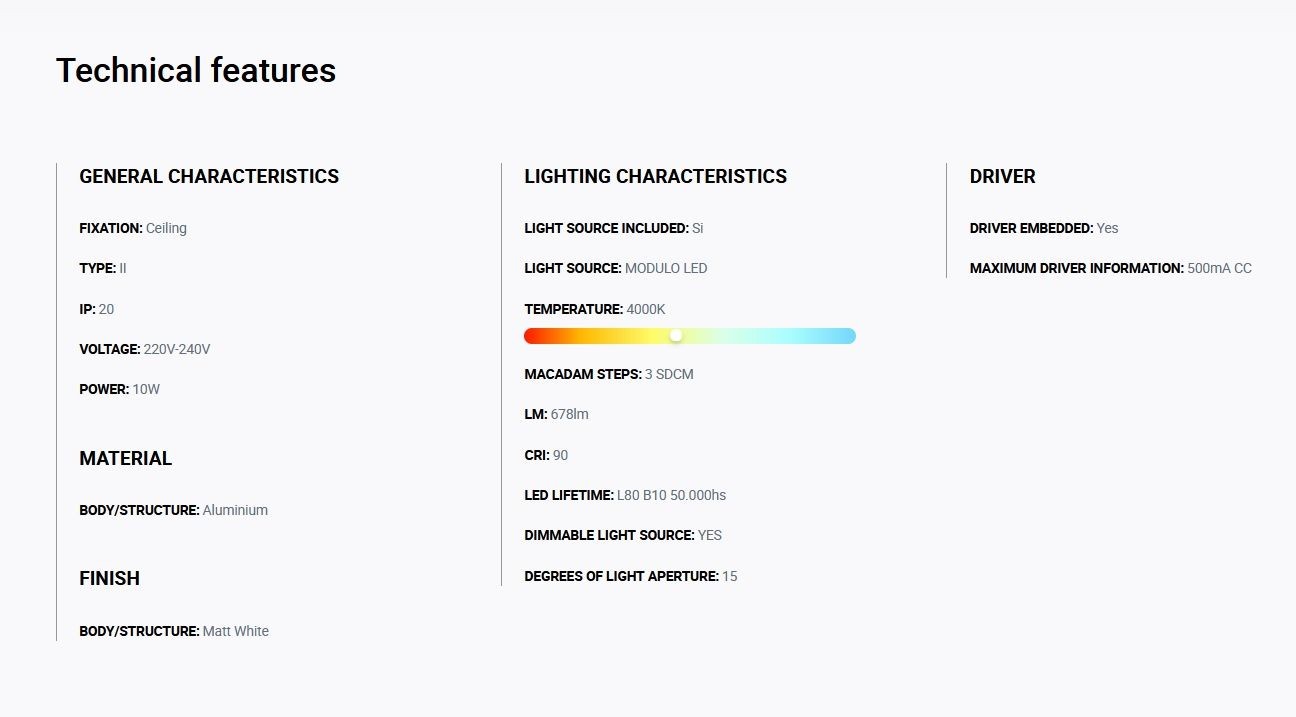Click the Matt White finish value
This screenshot has height=717, width=1296.
236,631
